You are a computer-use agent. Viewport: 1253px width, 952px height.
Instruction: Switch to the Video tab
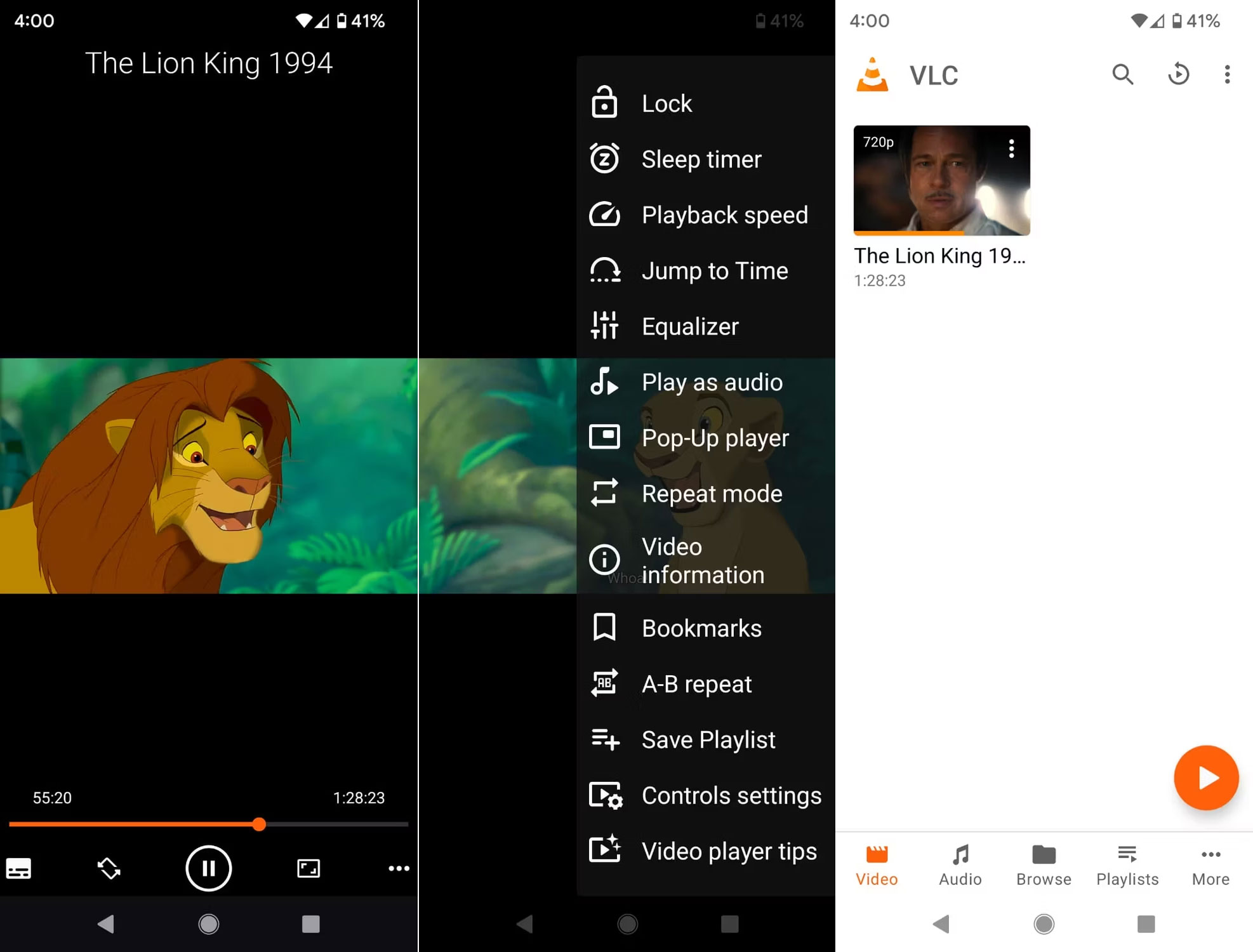point(877,866)
